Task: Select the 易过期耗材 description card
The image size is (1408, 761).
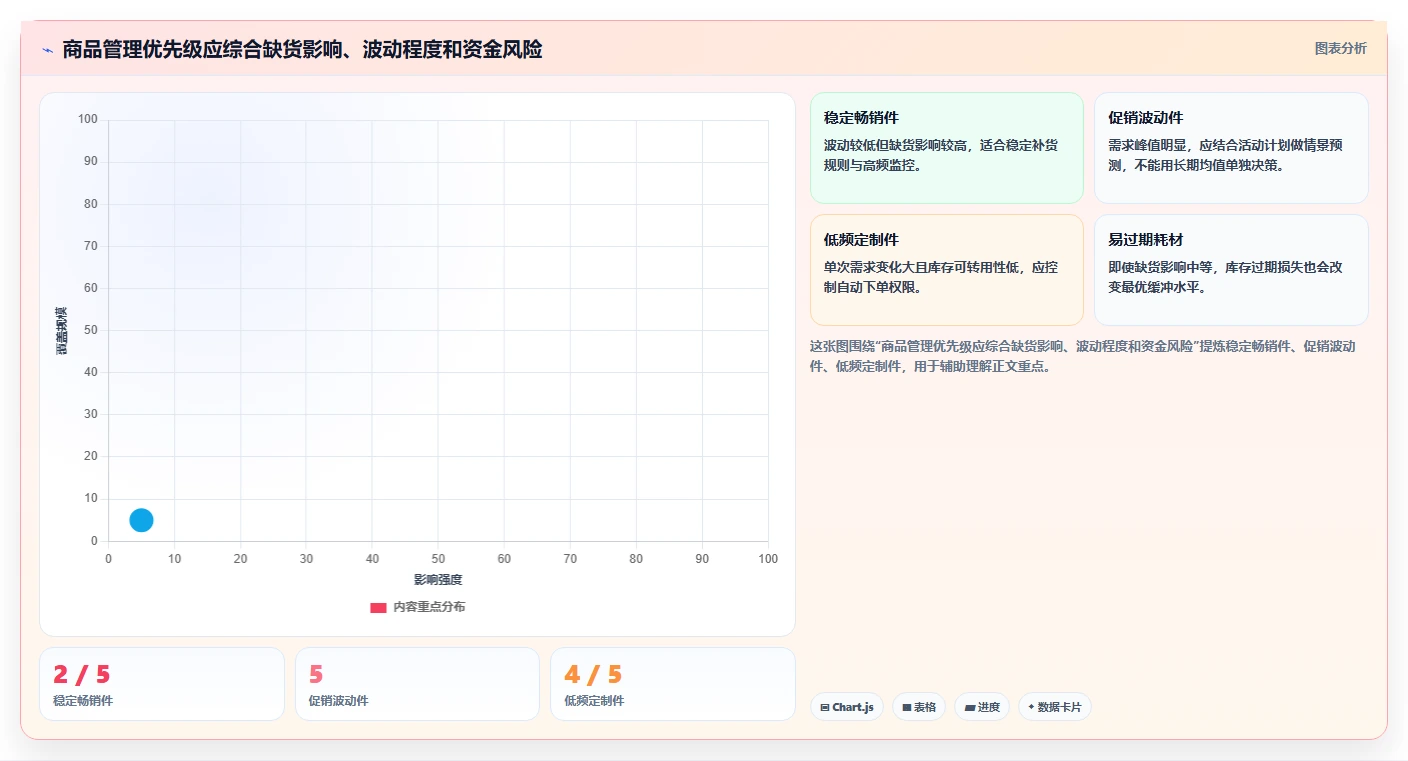Action: coord(1231,270)
